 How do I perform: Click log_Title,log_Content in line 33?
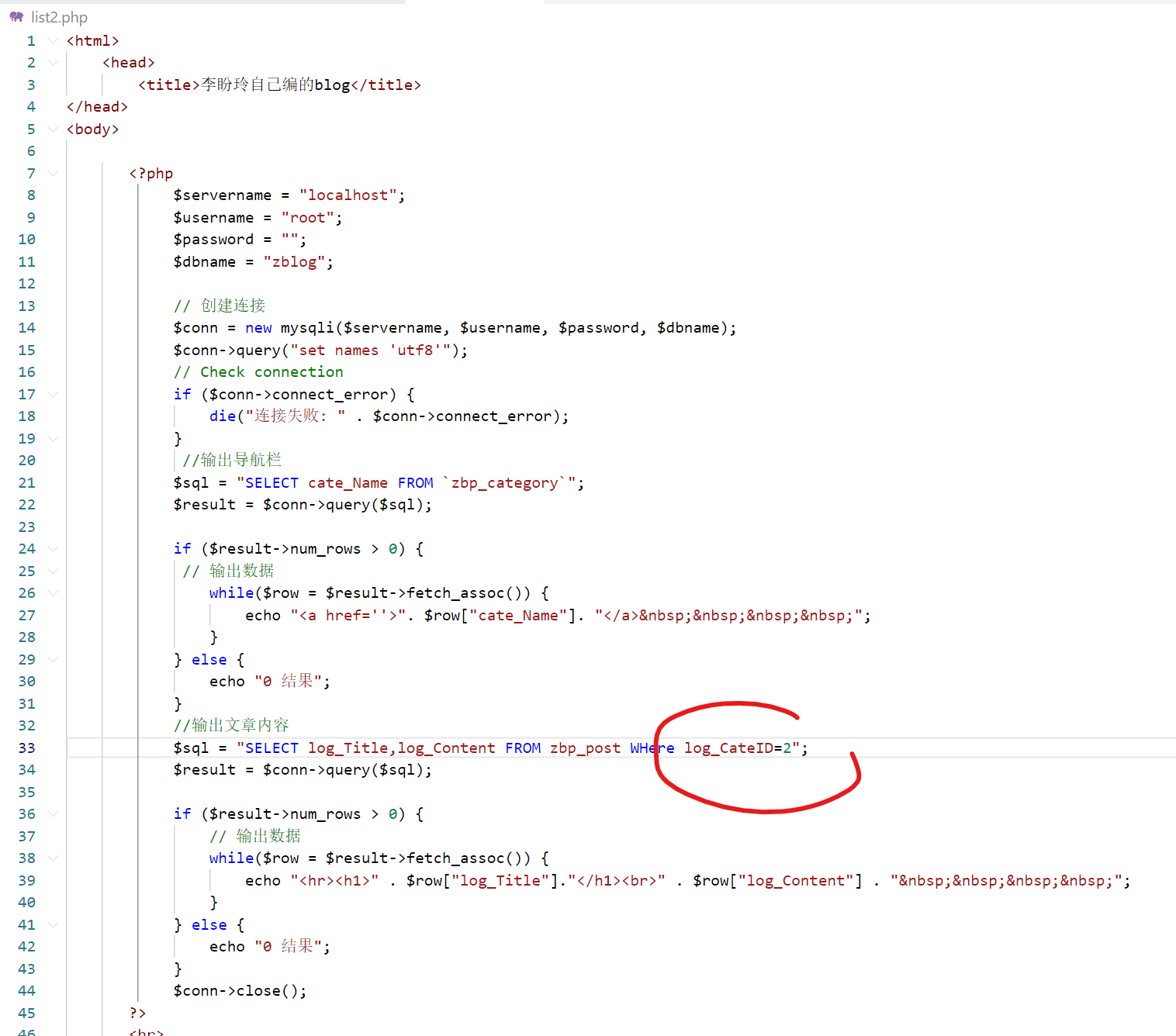(402, 748)
